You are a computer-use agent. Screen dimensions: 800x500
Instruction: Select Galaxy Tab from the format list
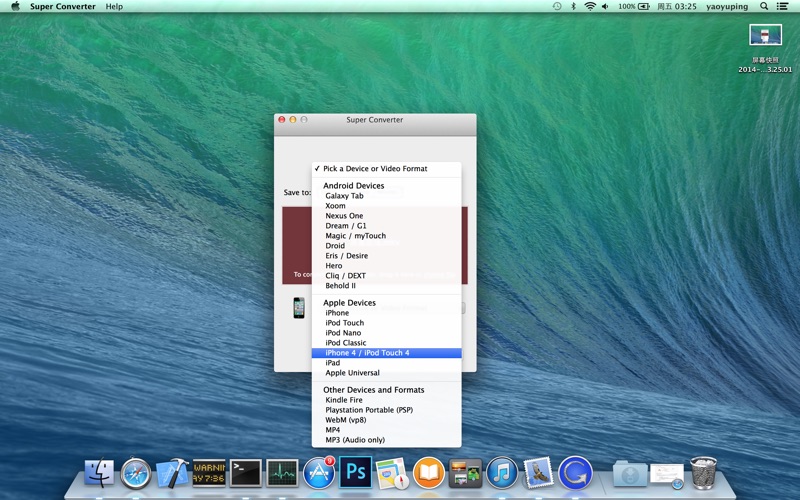[x=386, y=196]
